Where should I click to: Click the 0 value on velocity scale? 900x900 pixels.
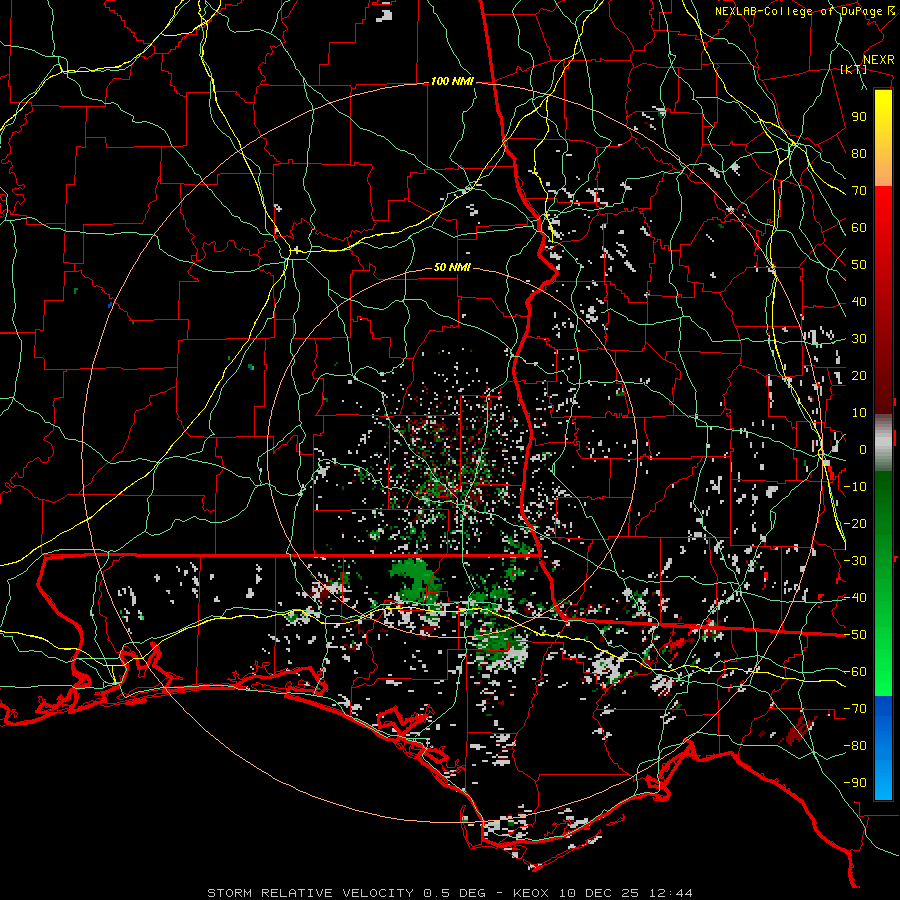point(863,450)
